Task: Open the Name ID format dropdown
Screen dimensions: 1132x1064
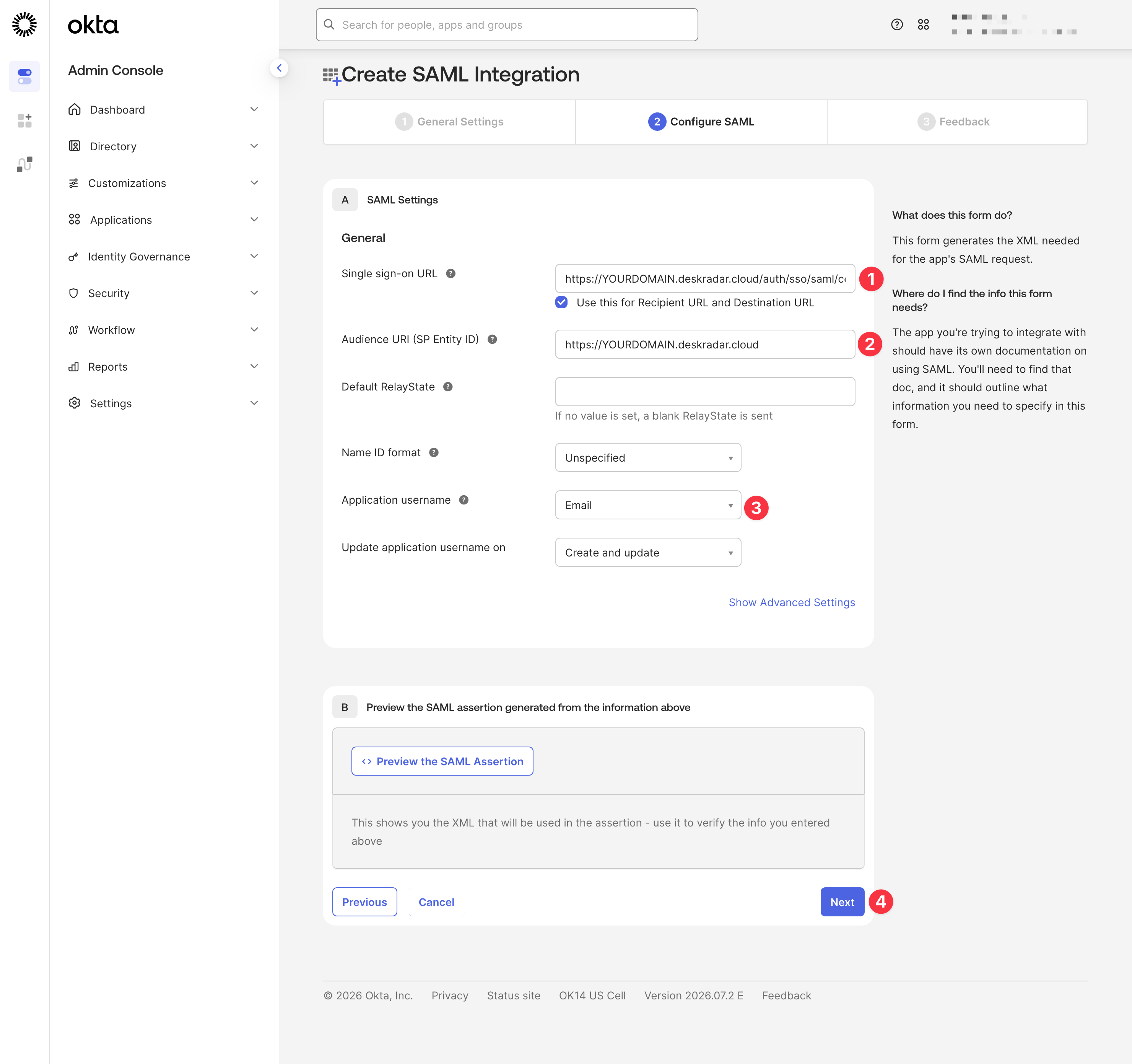Action: point(648,458)
